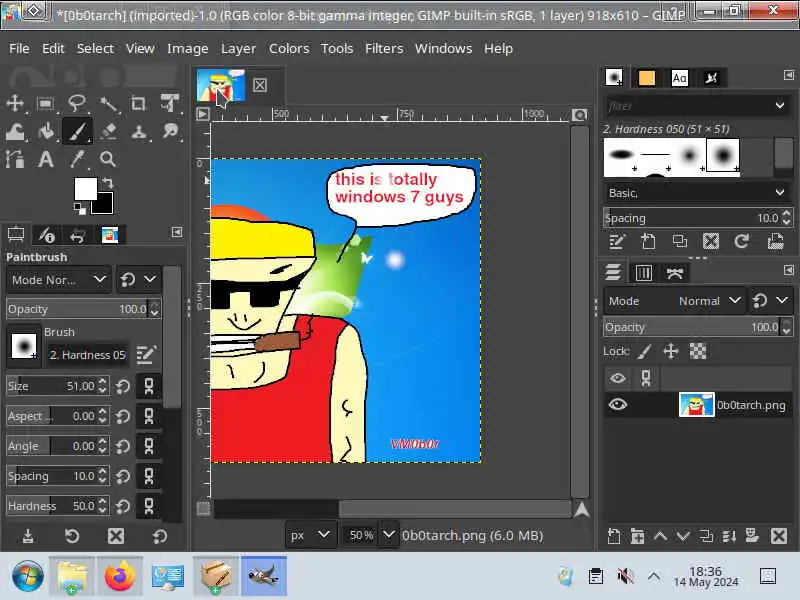Switch to the Device Status tab
The image size is (800, 600).
[47, 235]
